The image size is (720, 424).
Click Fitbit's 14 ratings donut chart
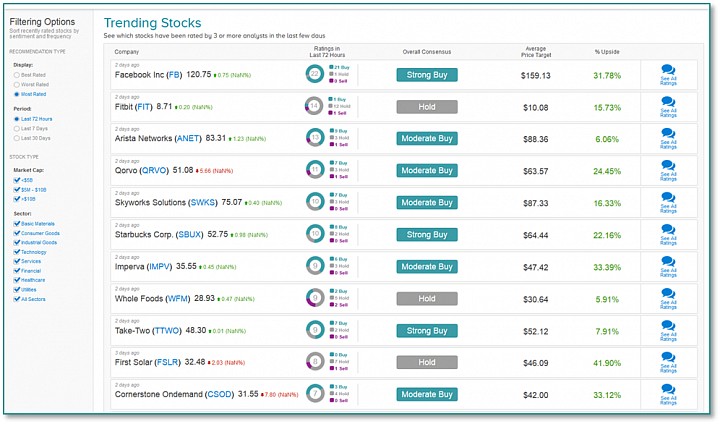coord(314,106)
